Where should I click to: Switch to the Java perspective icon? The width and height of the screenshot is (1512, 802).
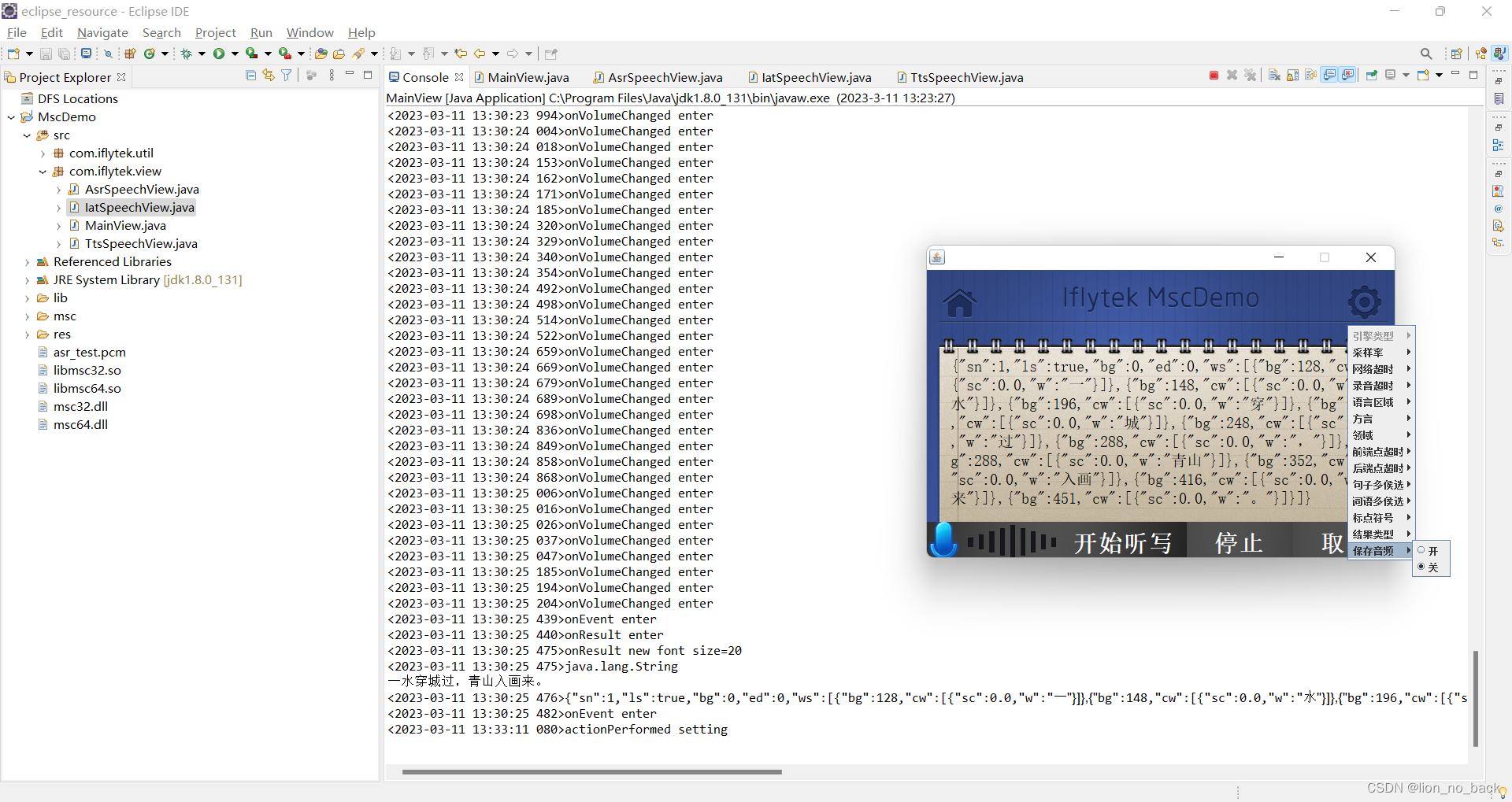point(1499,54)
